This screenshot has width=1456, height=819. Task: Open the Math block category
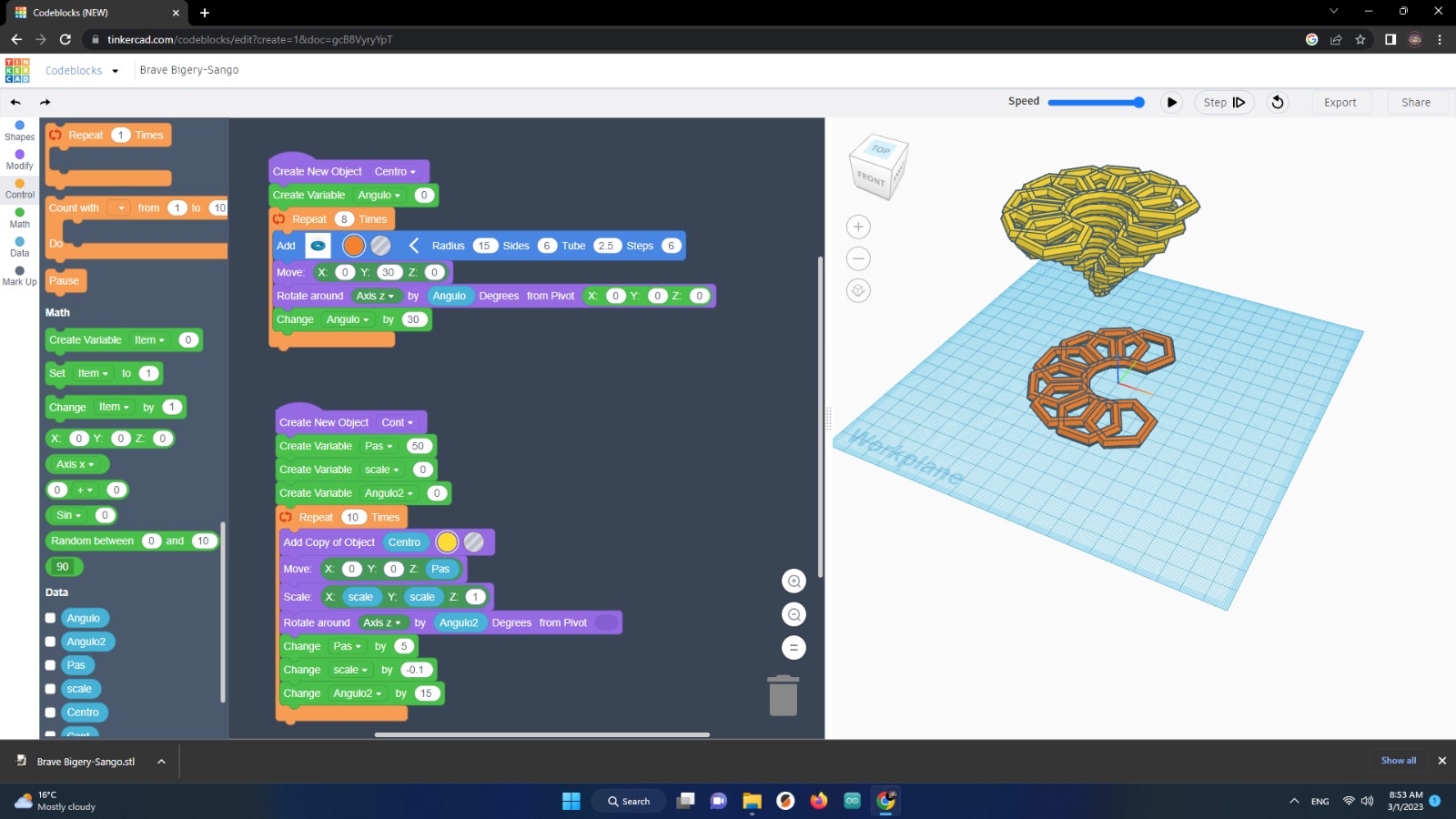point(19,218)
